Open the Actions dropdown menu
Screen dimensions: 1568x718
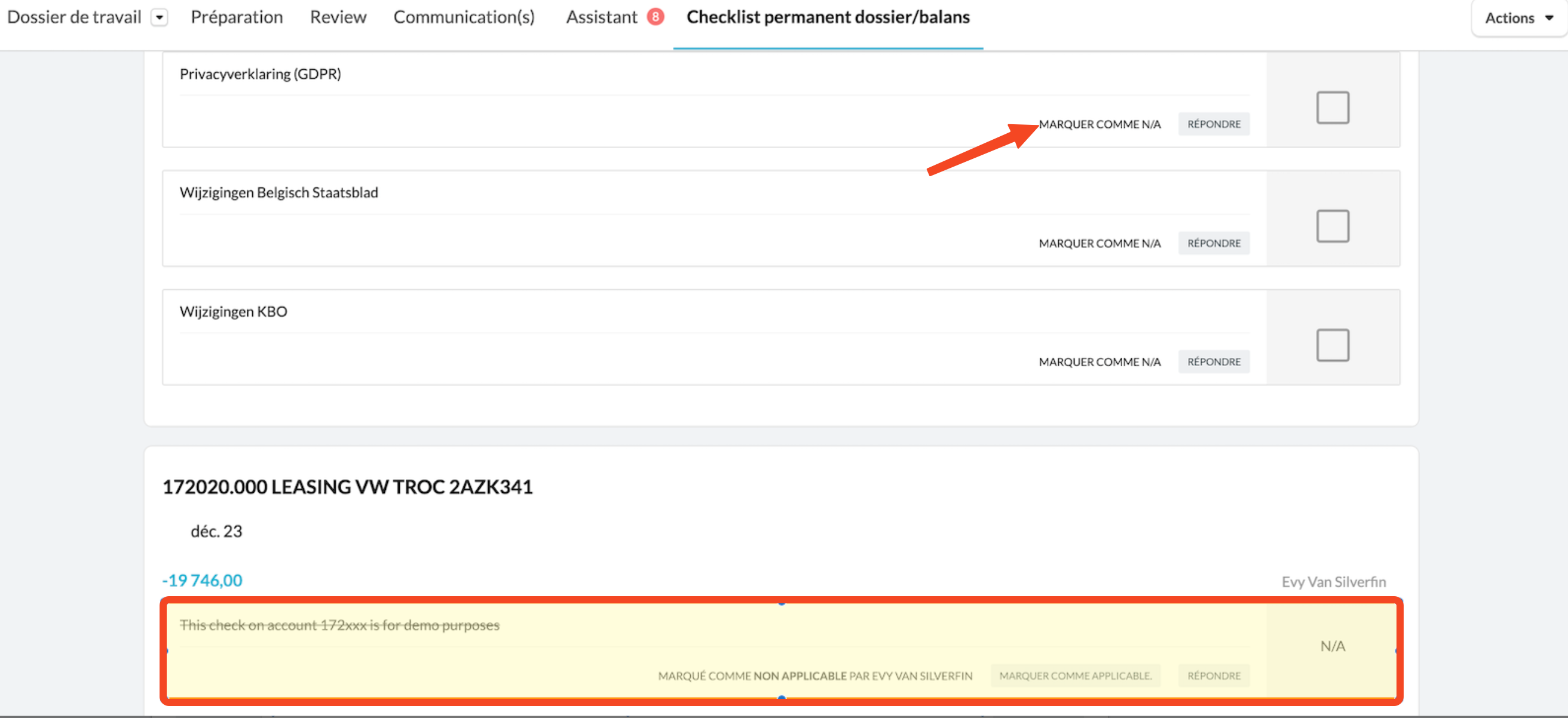1518,19
